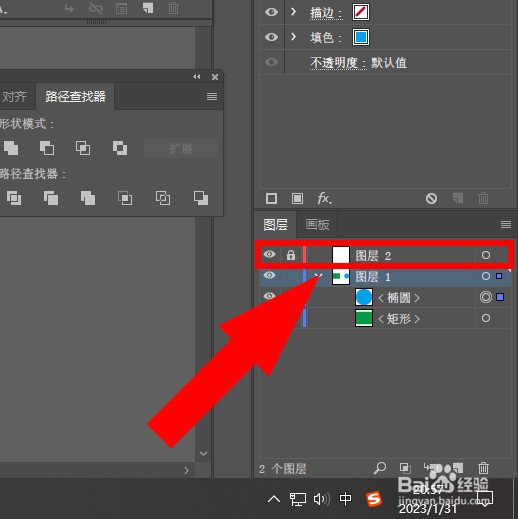The image size is (518, 519).
Task: Hide 图层 2 using its eye icon
Action: [270, 255]
